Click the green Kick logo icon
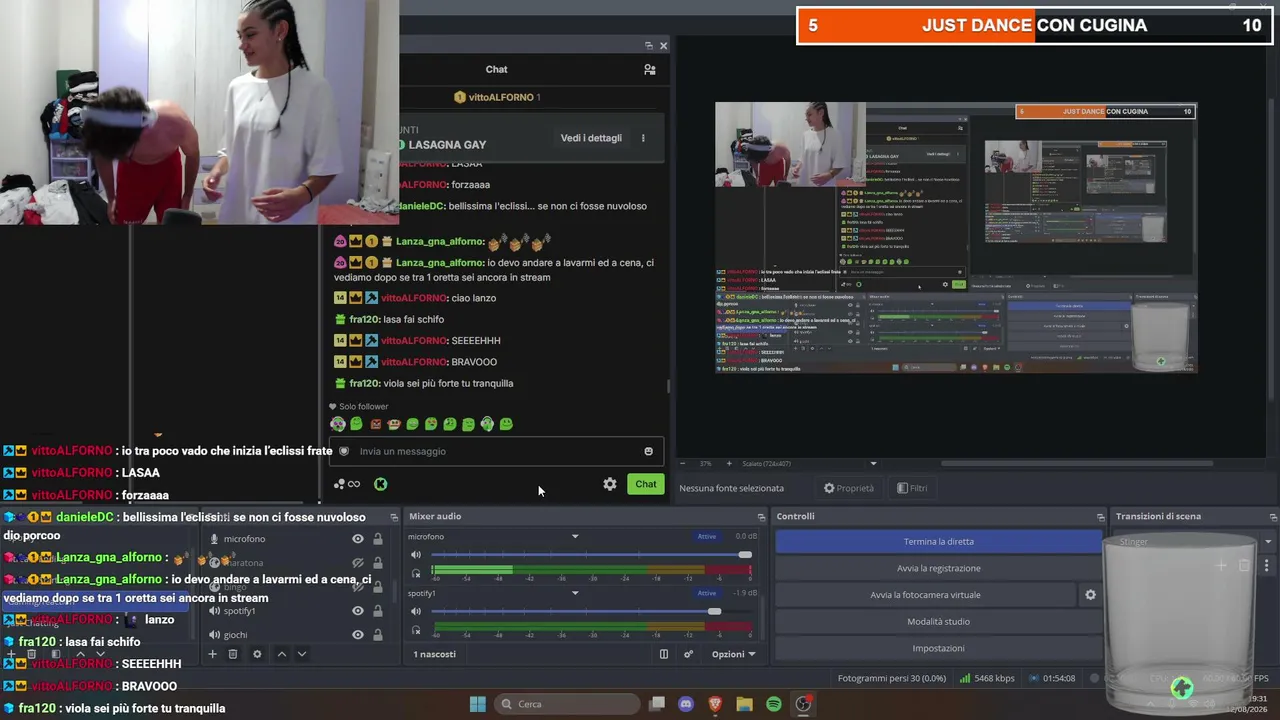 (x=381, y=484)
